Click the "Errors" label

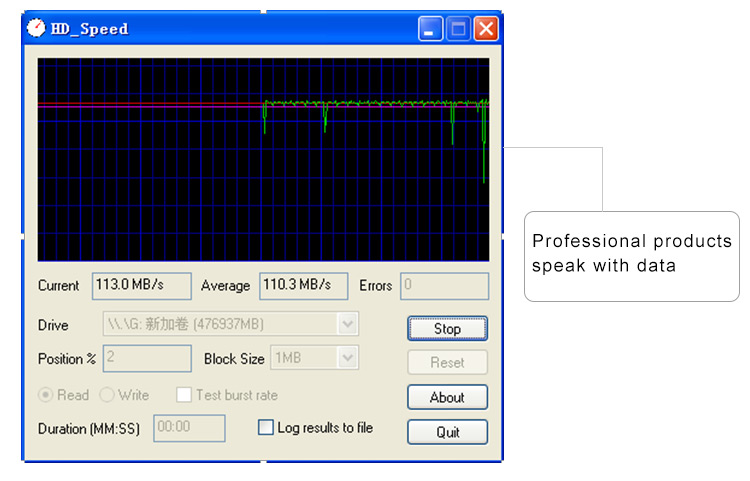click(x=375, y=285)
